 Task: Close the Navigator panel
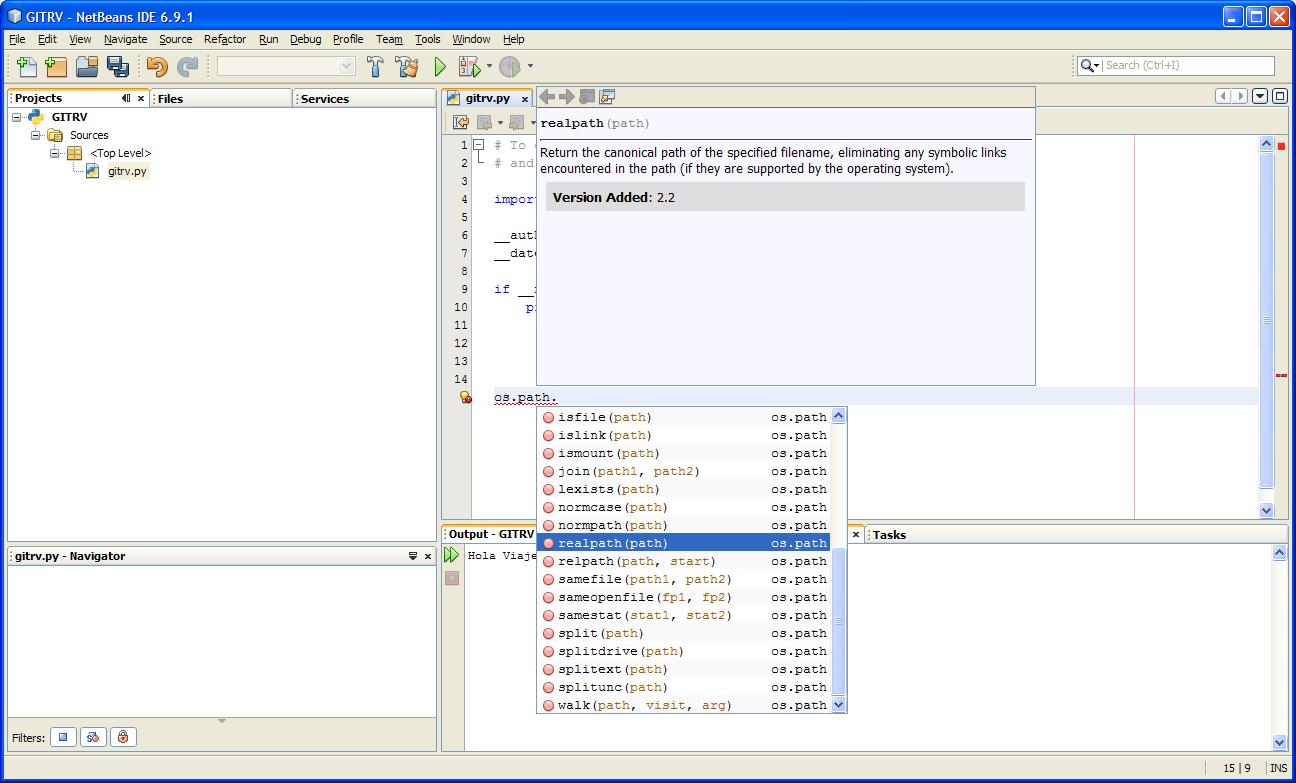pyautogui.click(x=428, y=556)
